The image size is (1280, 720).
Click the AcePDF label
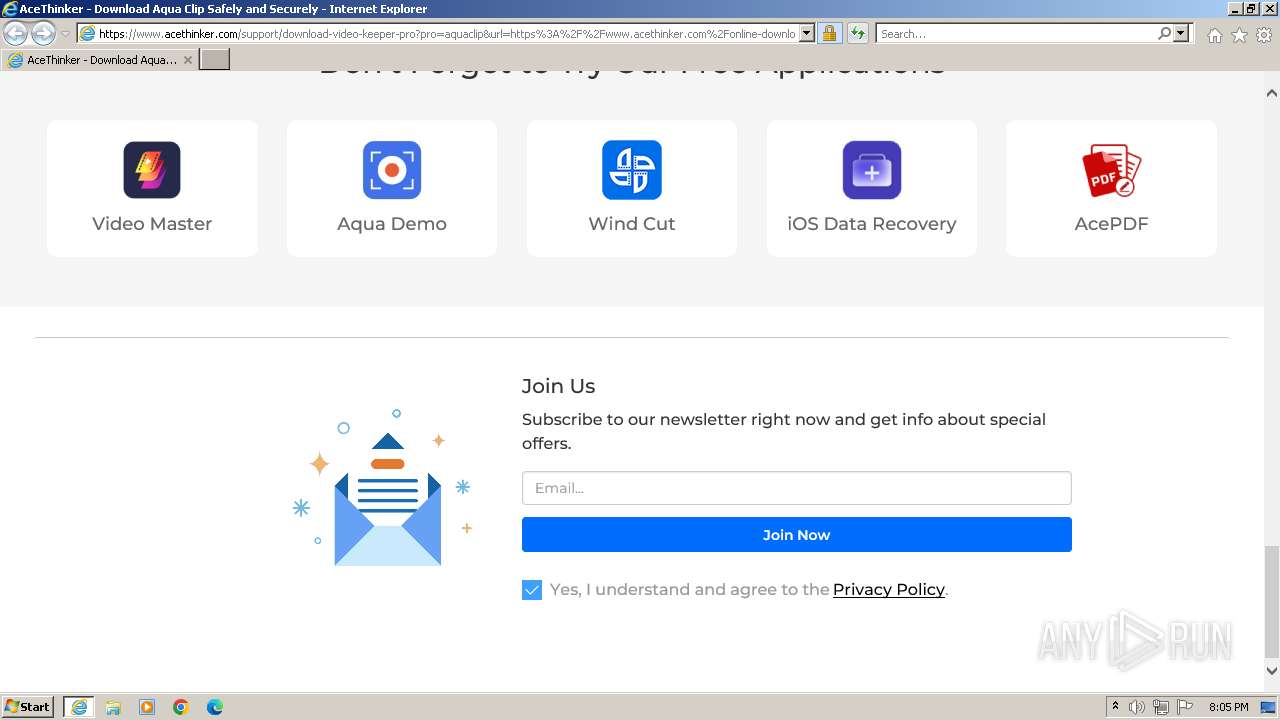tap(1112, 224)
